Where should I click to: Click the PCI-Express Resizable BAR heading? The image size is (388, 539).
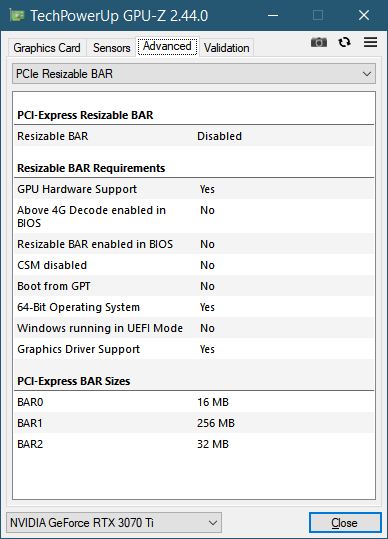click(85, 115)
